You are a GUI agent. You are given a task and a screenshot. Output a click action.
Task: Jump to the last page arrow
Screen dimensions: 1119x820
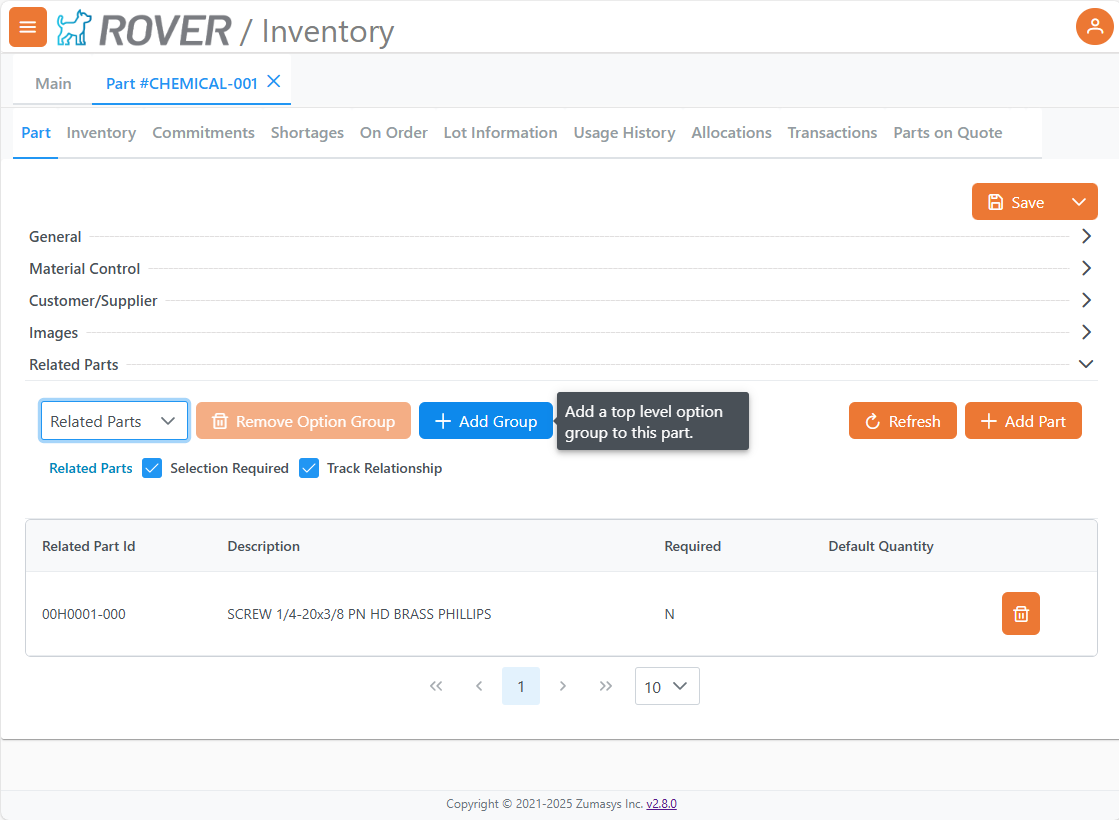click(x=605, y=686)
